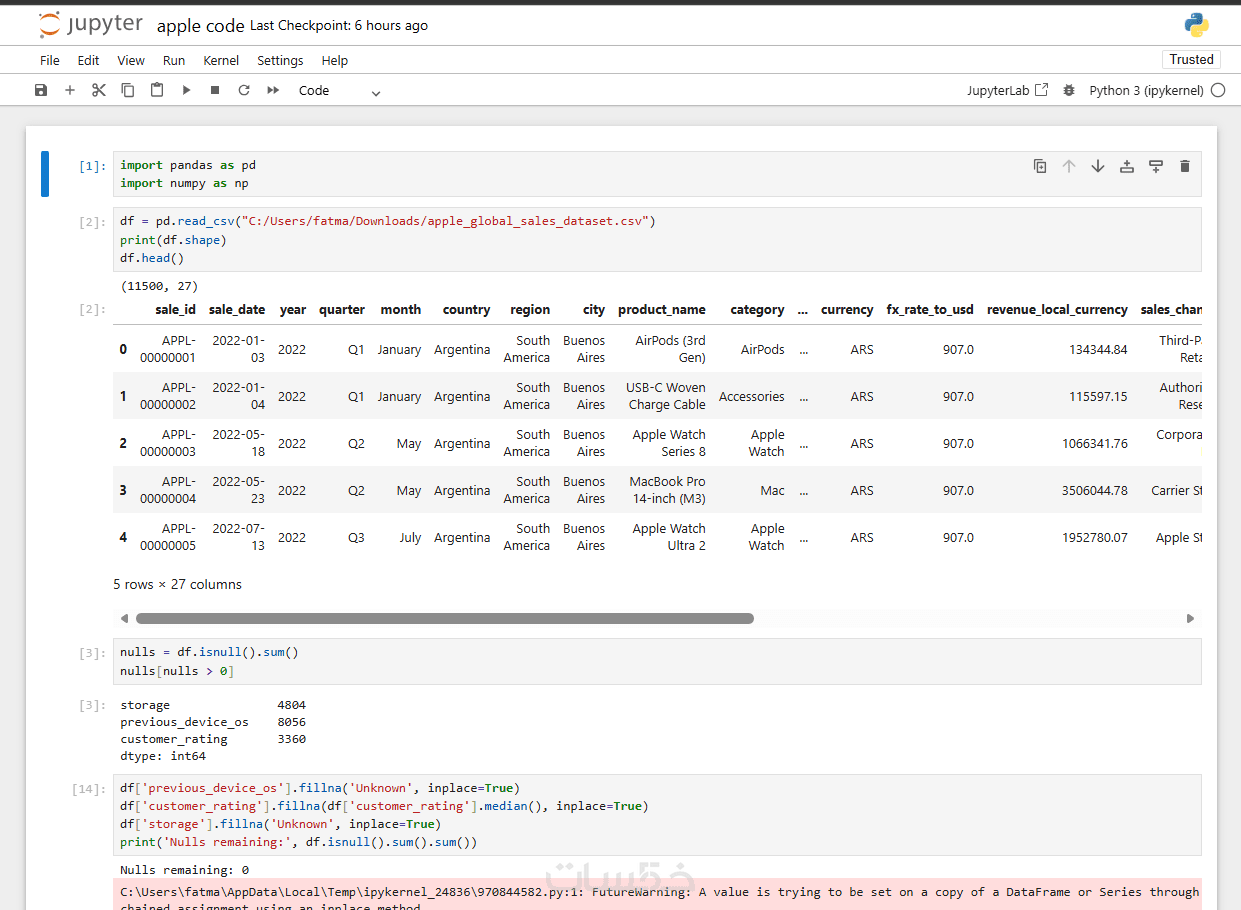
Task: Click the dataframe horizontal scrollbar thumb
Action: 444,619
